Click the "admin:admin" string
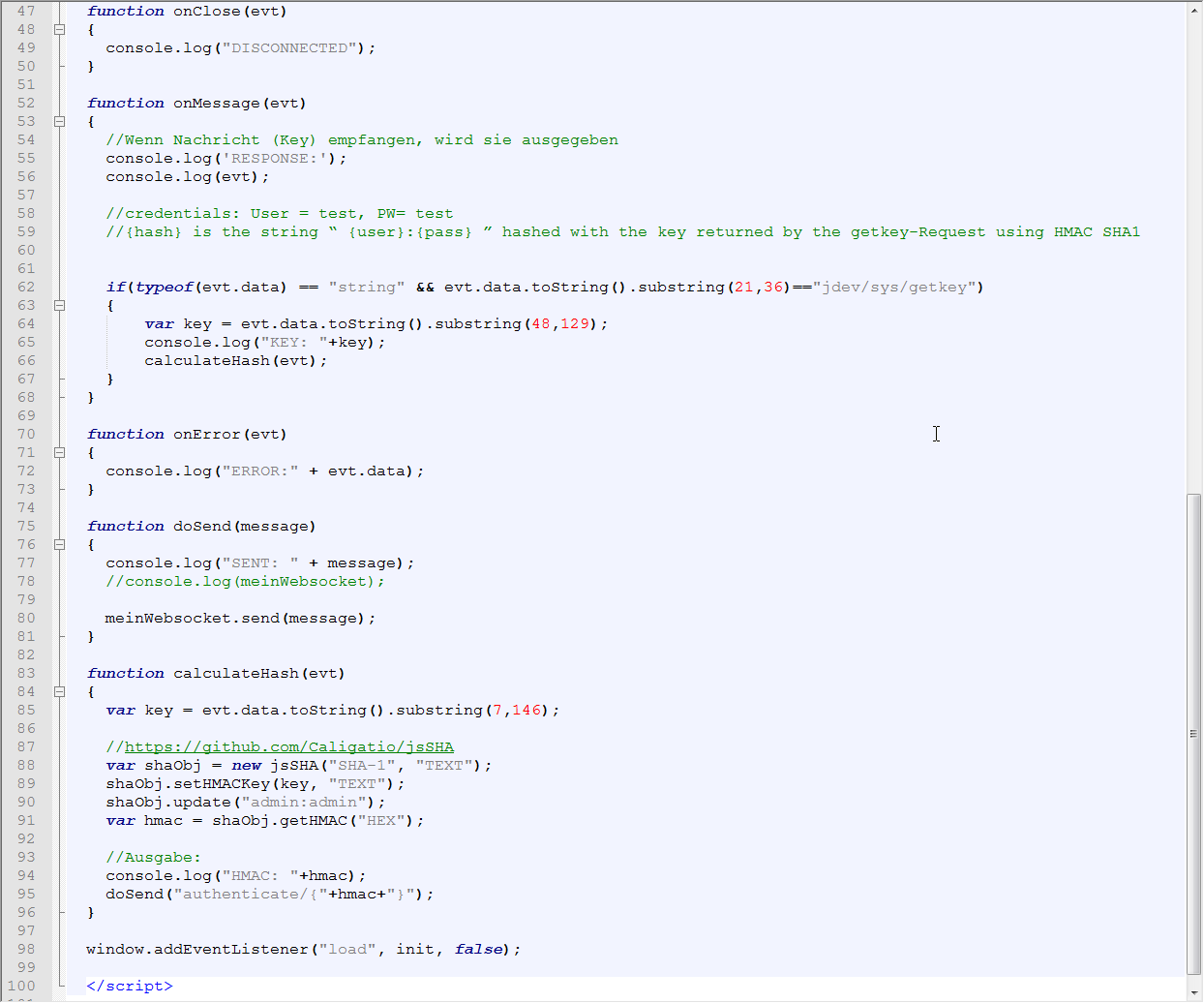This screenshot has height=1003, width=1204. tap(304, 802)
